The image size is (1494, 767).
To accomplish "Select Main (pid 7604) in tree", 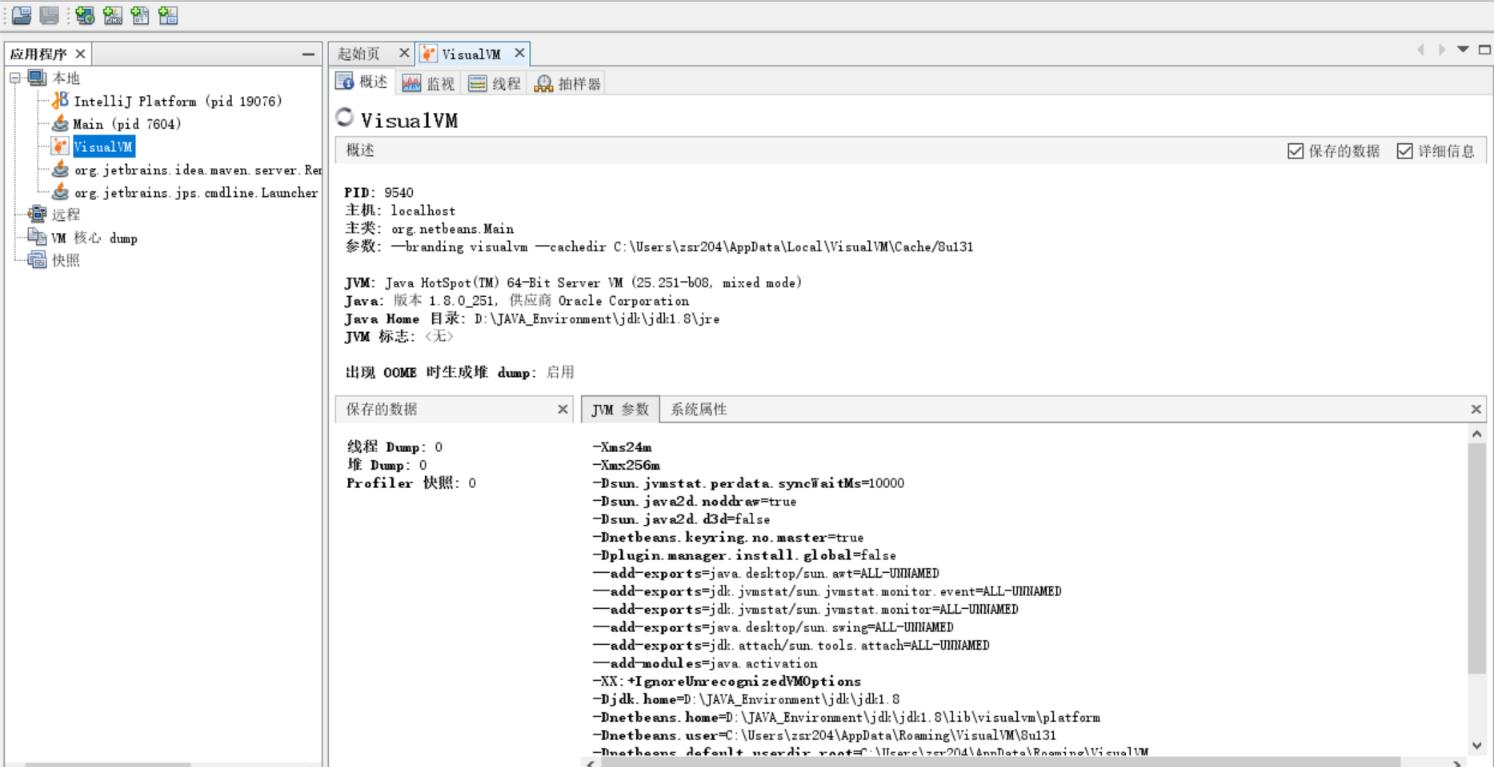I will (127, 124).
